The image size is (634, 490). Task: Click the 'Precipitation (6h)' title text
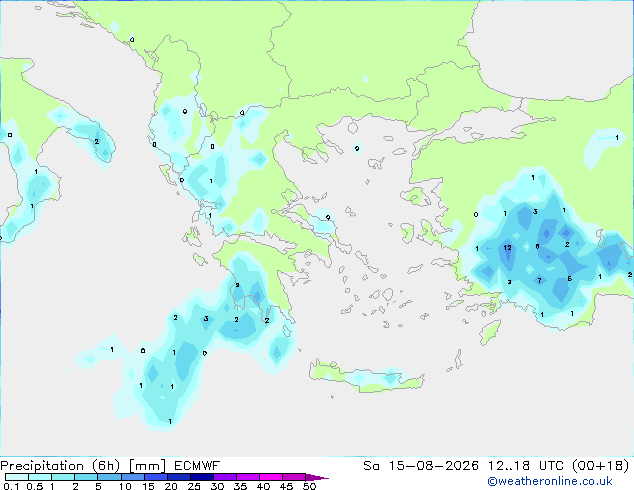60,466
